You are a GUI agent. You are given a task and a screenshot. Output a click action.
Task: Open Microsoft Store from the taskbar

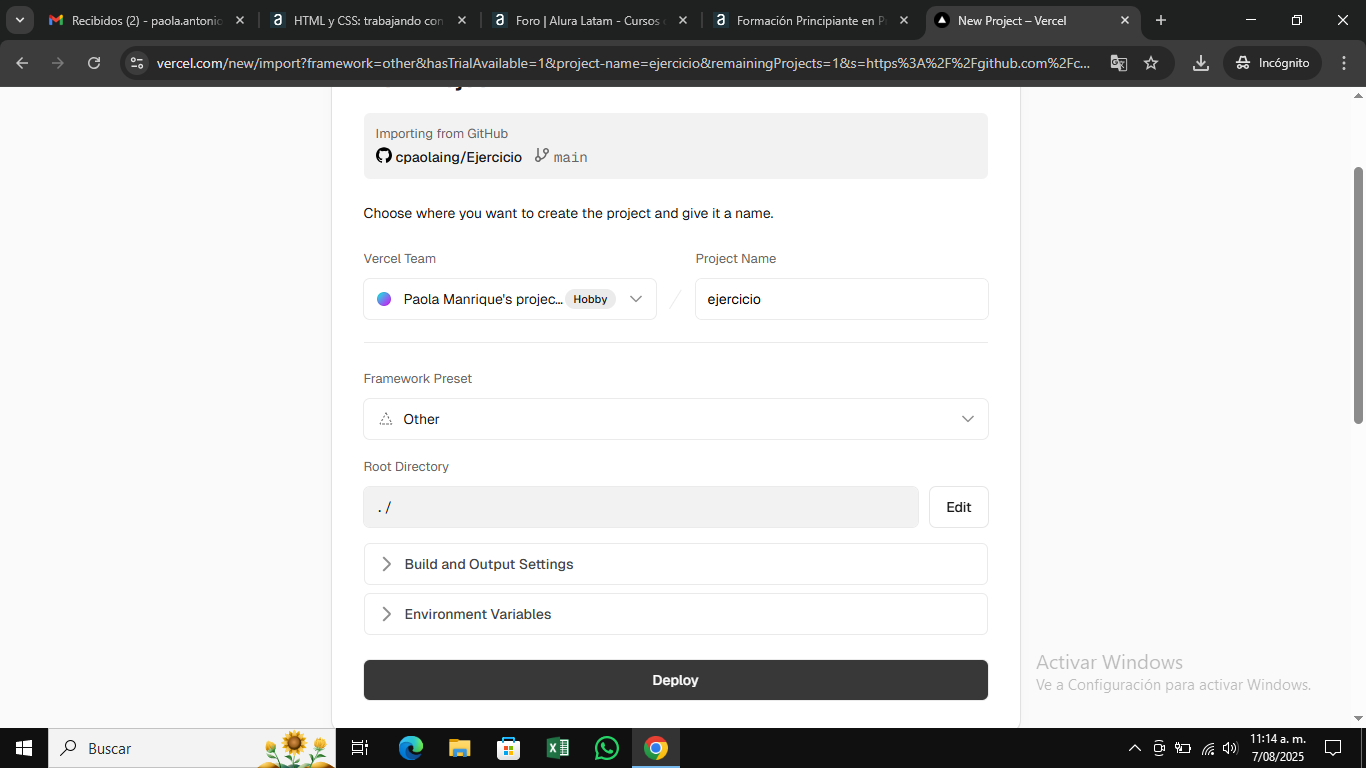[508, 748]
